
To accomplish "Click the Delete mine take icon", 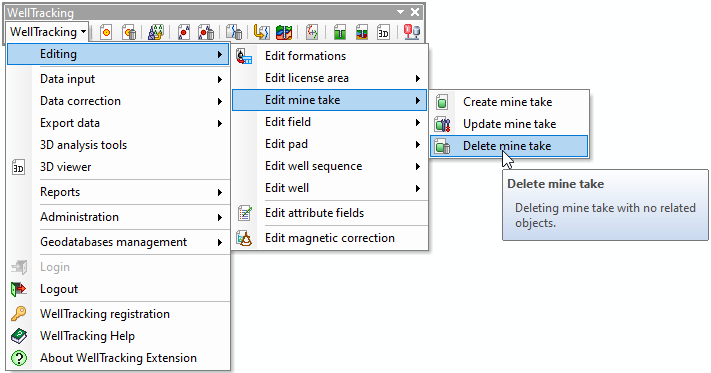I will point(443,146).
